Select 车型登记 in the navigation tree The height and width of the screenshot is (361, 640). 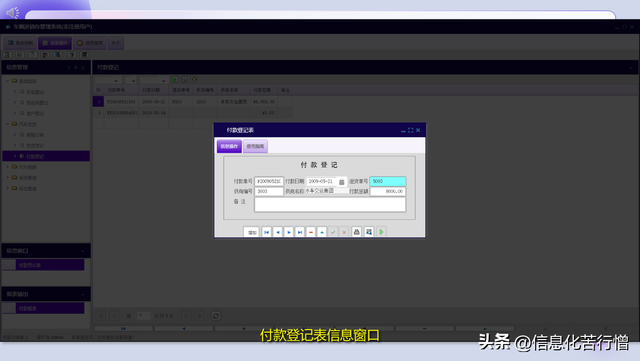[35, 92]
